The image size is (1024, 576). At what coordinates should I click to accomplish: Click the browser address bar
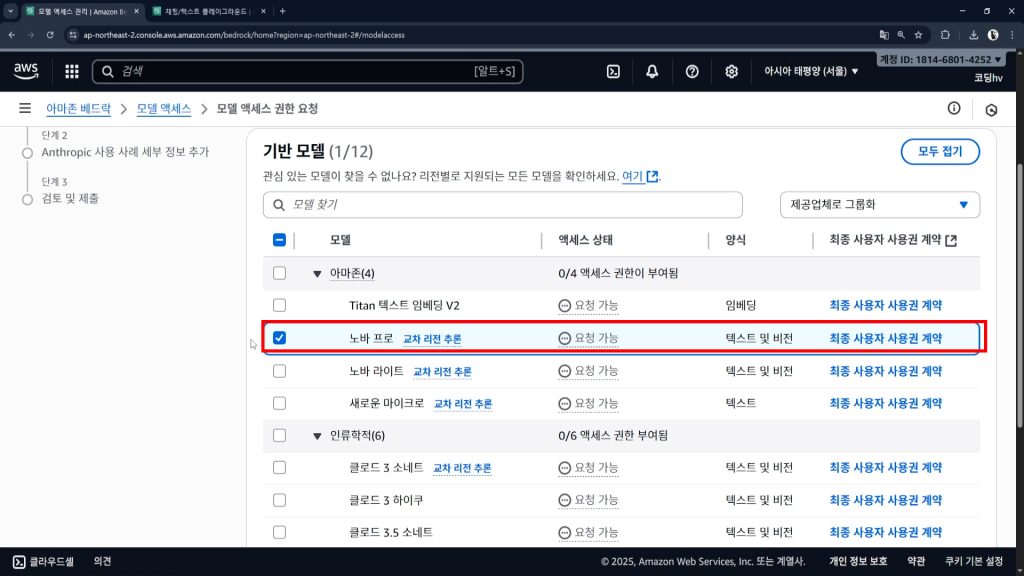470,35
